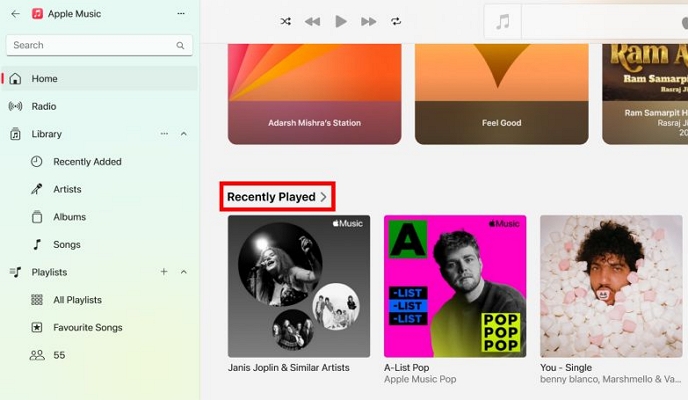Click the Apple Music app logo
688x400 pixels.
37,14
